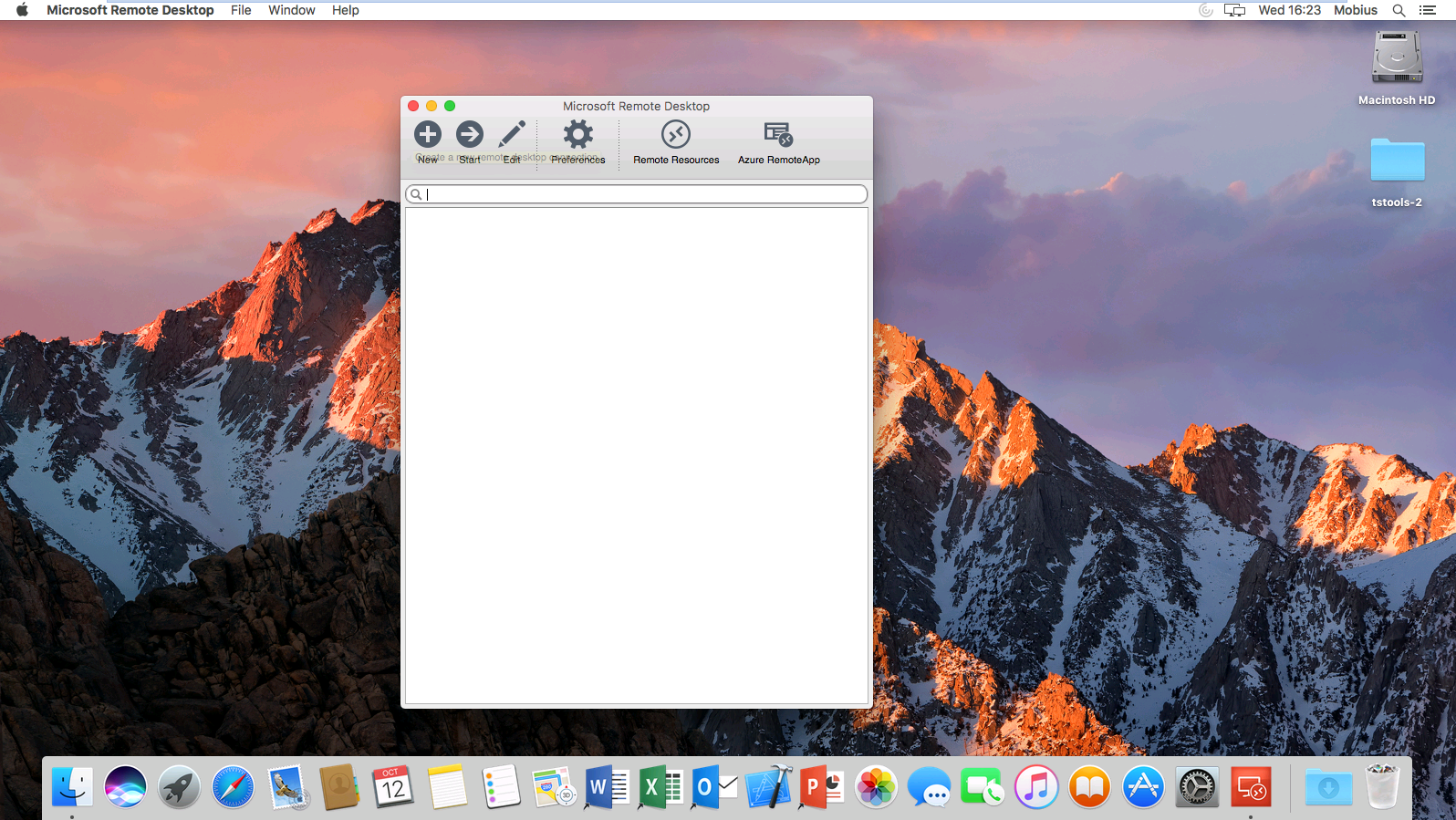
Task: Launch Siri from the Dock
Action: [x=125, y=786]
